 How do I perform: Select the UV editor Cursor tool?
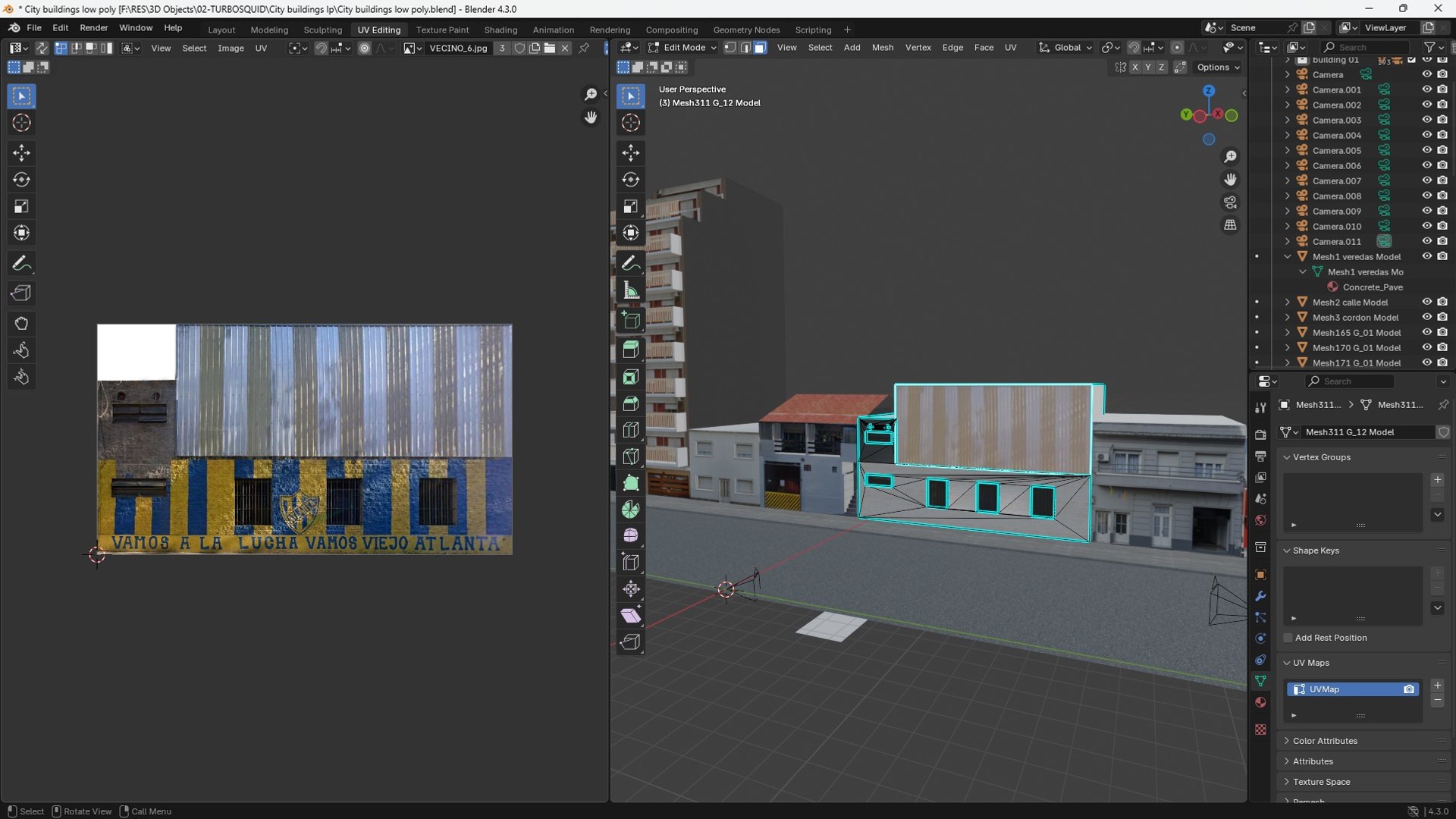21,123
